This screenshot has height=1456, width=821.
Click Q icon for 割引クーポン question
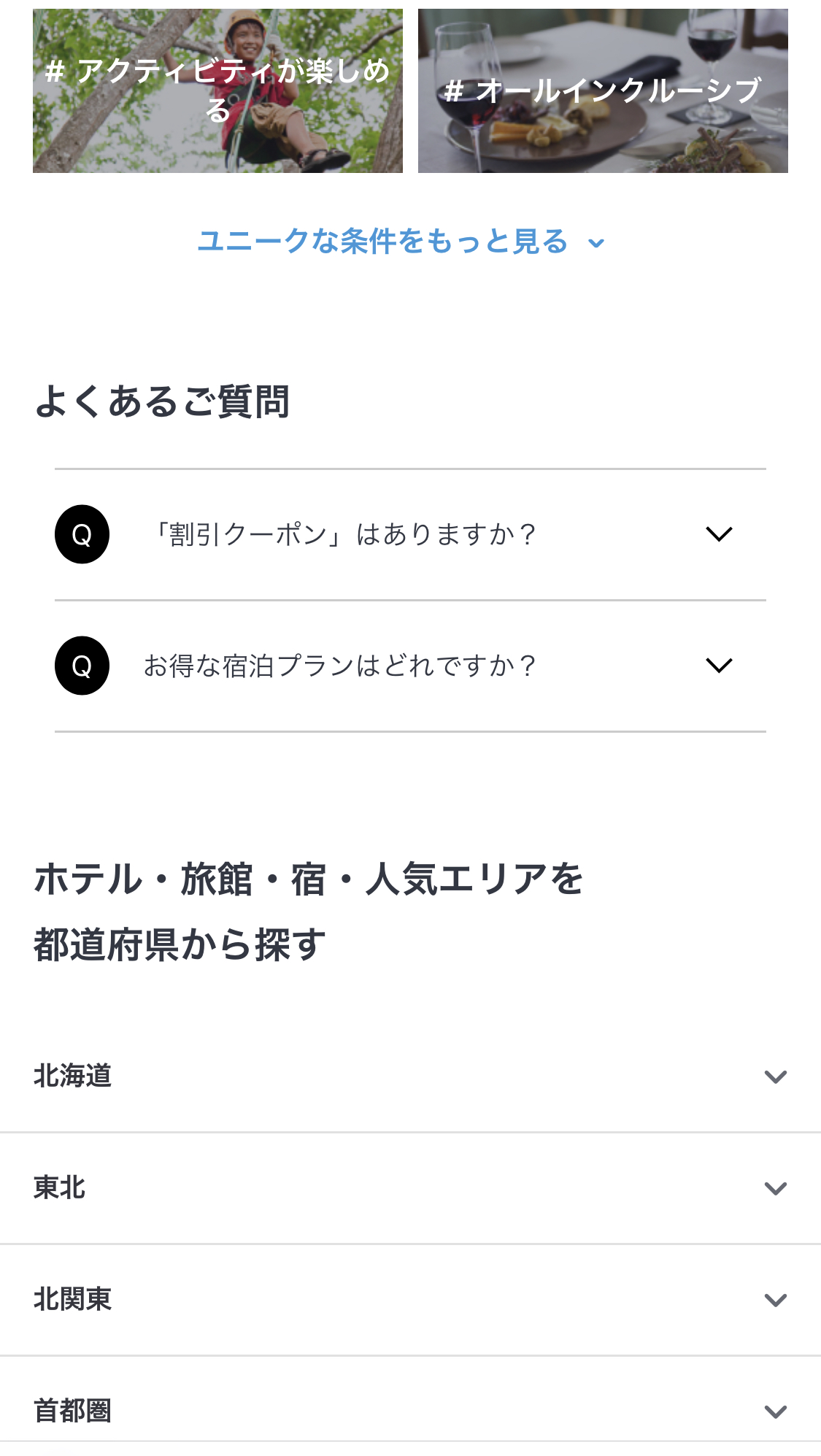(82, 534)
